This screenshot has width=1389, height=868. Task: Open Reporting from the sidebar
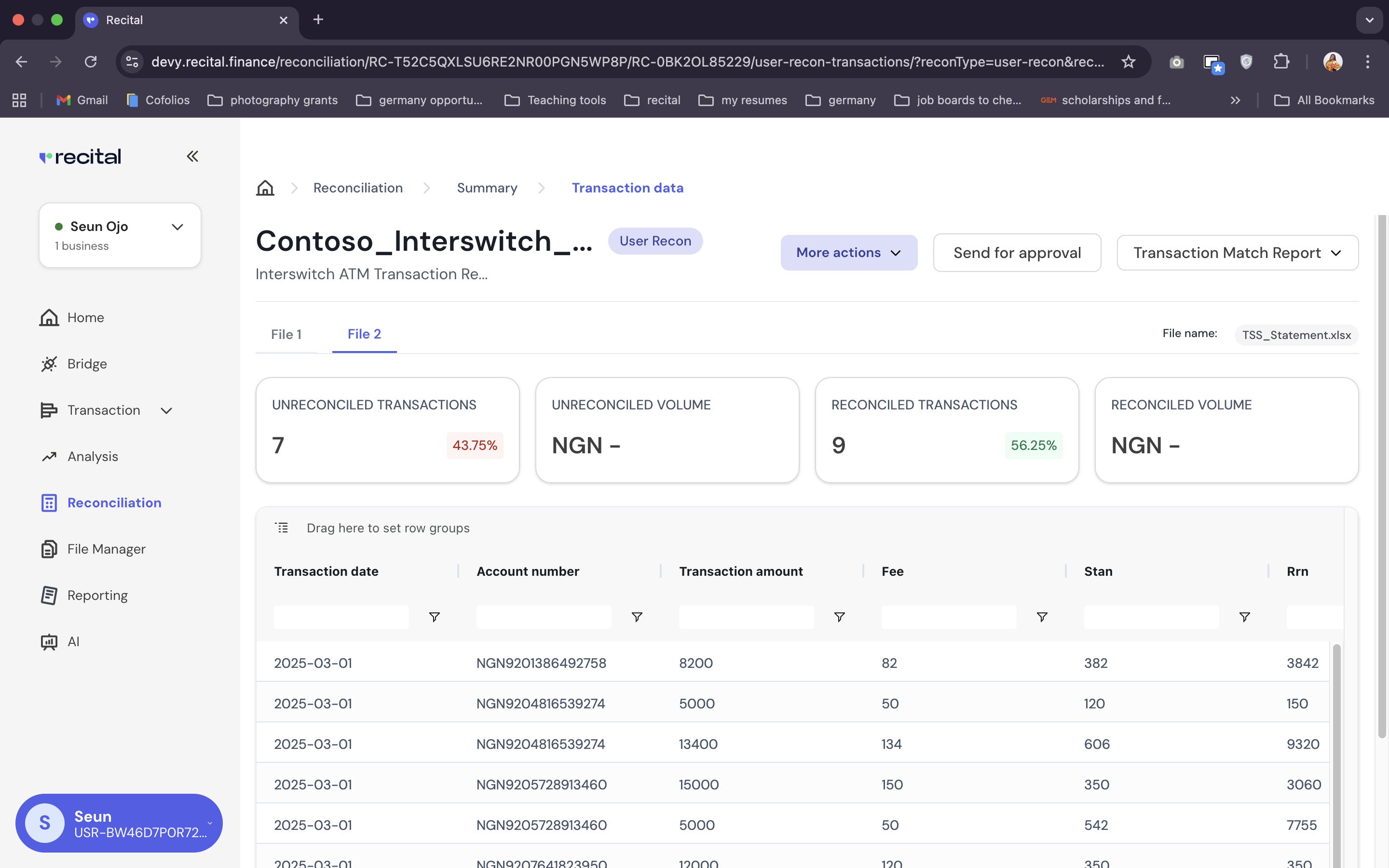[97, 596]
